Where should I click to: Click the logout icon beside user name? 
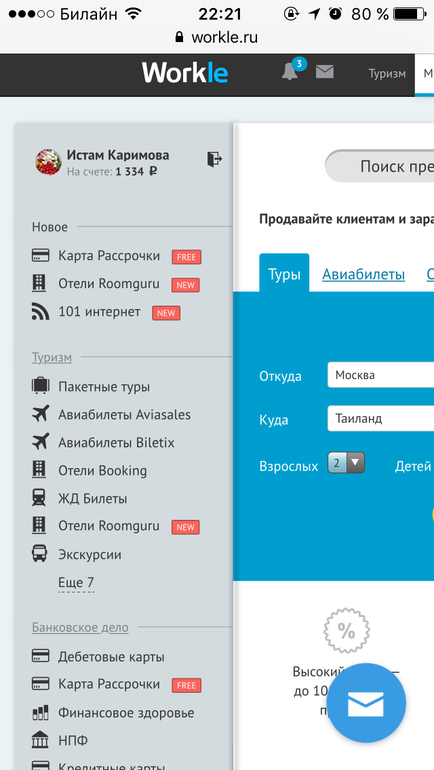[214, 159]
